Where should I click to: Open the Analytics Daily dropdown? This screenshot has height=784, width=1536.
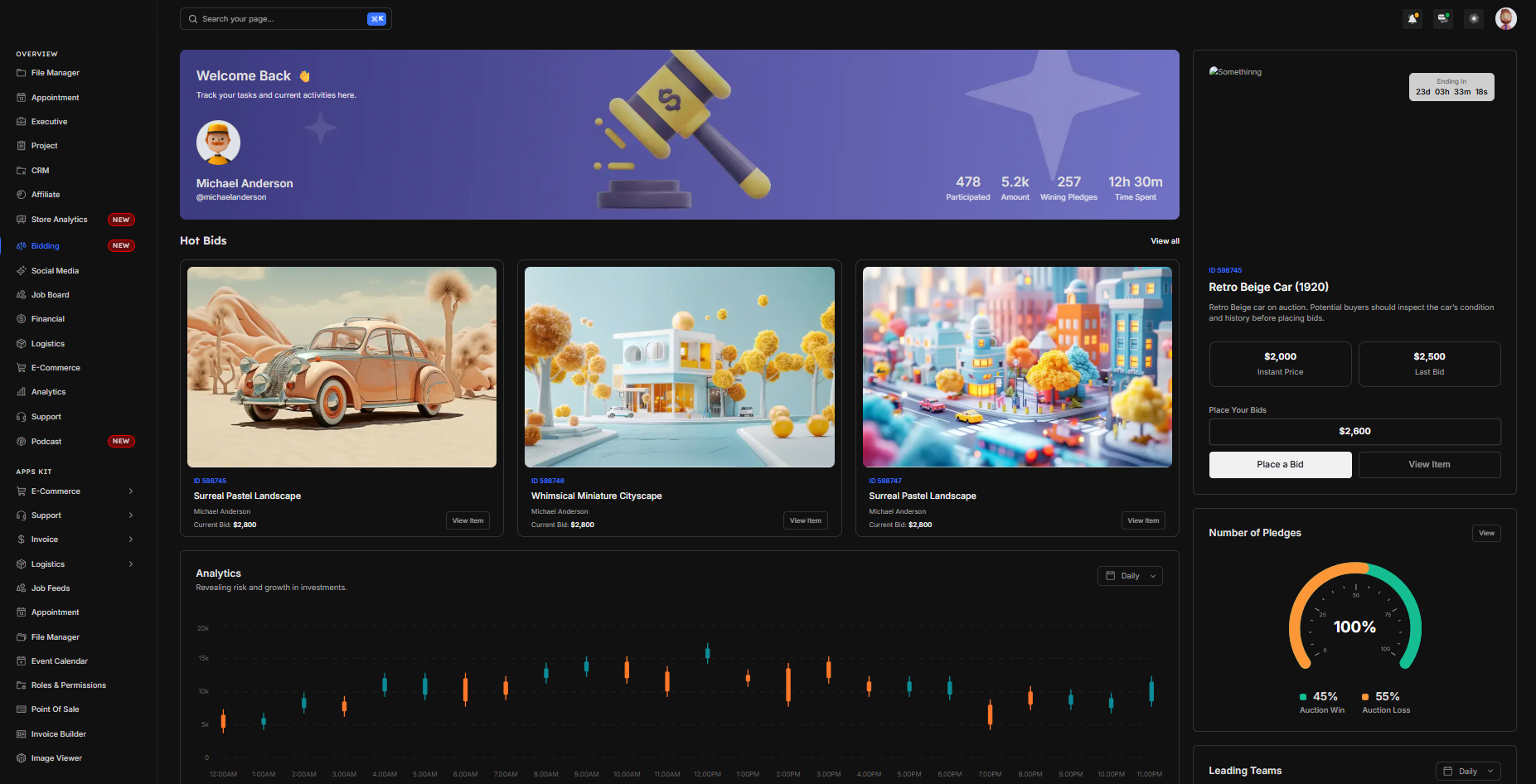(1130, 576)
